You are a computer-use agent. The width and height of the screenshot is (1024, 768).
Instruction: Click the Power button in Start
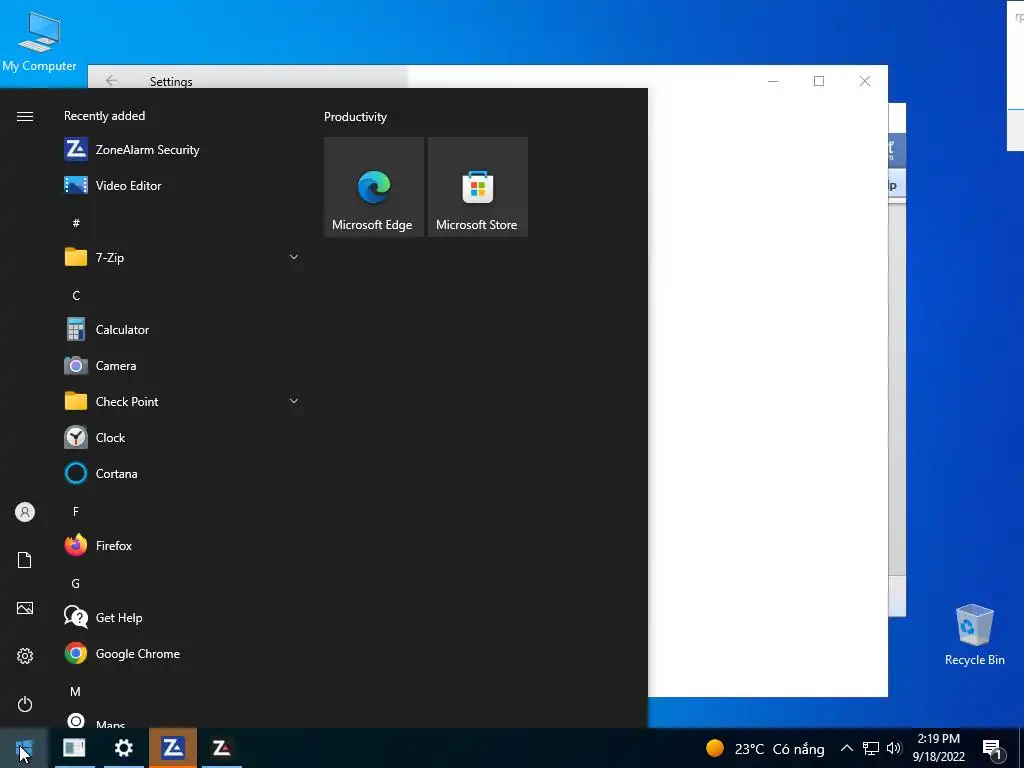tap(25, 704)
